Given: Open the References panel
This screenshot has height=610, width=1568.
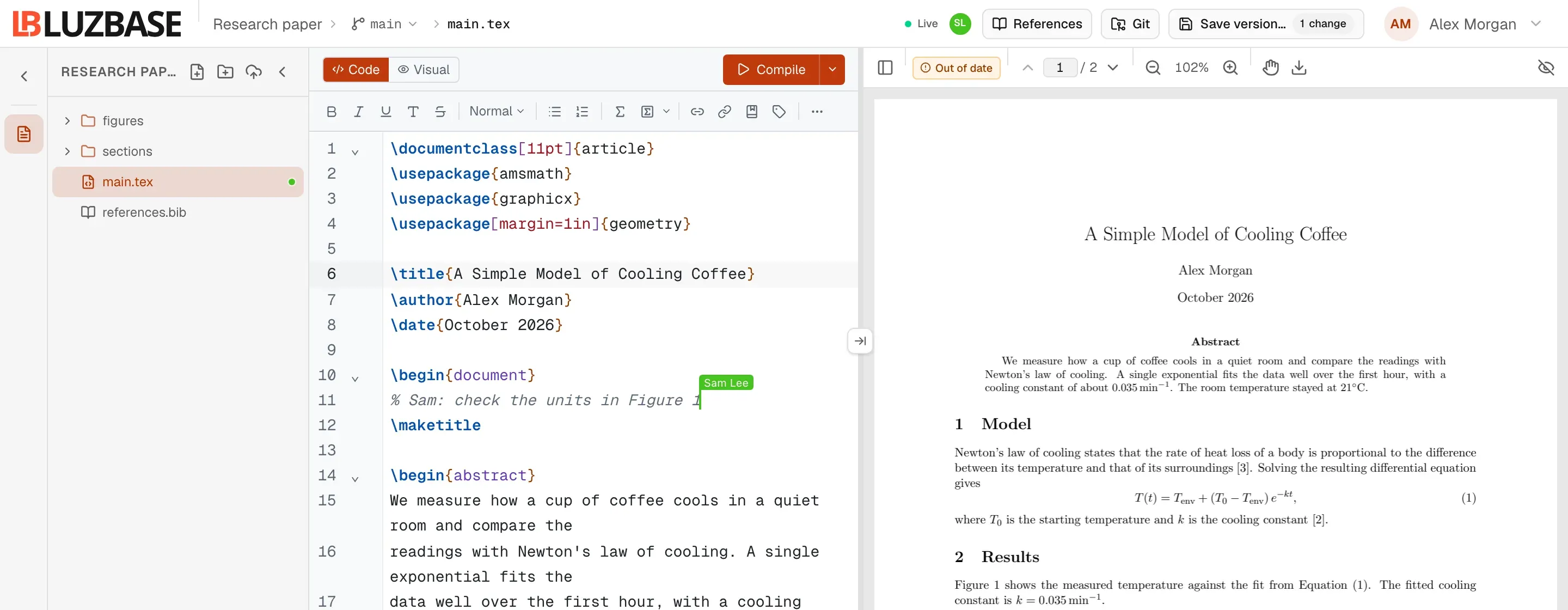Looking at the screenshot, I should [1037, 24].
